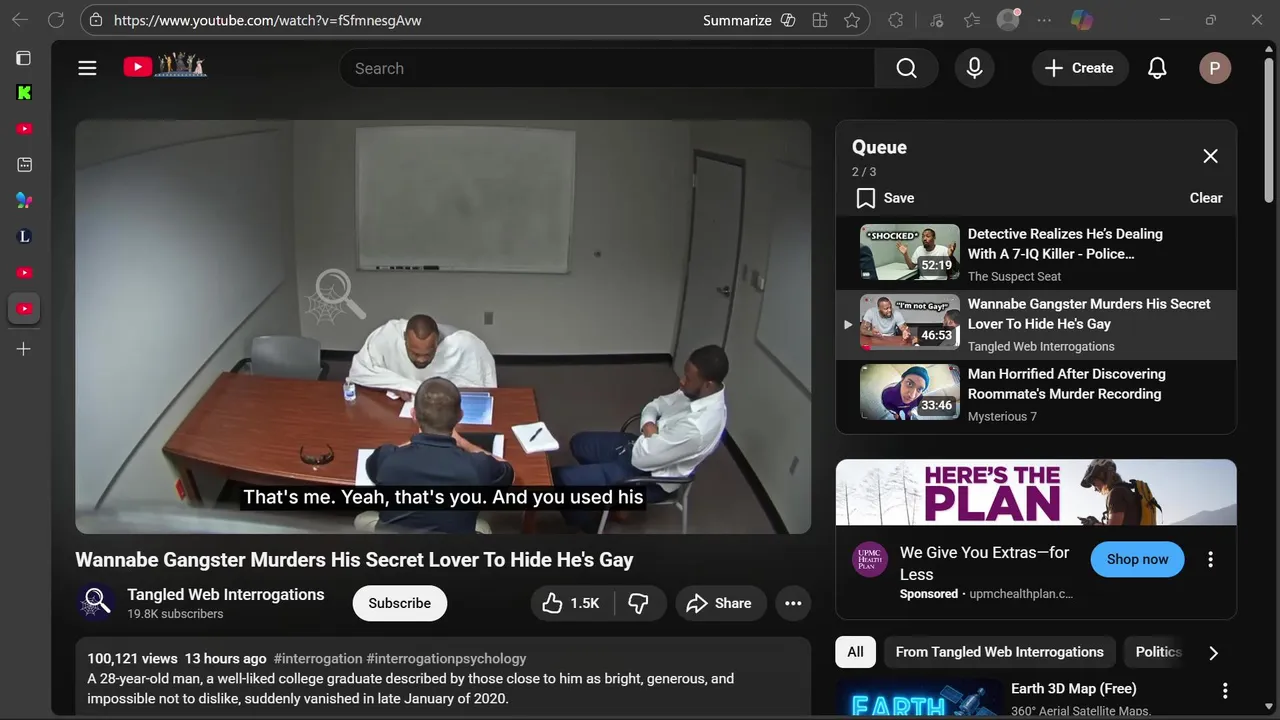Screen dimensions: 1280x720
Task: Open account avatar menu P
Action: (x=1215, y=68)
